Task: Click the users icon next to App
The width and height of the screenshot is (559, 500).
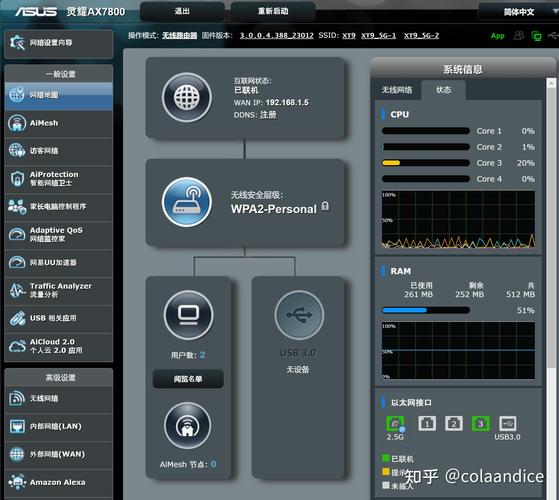Action: 519,35
